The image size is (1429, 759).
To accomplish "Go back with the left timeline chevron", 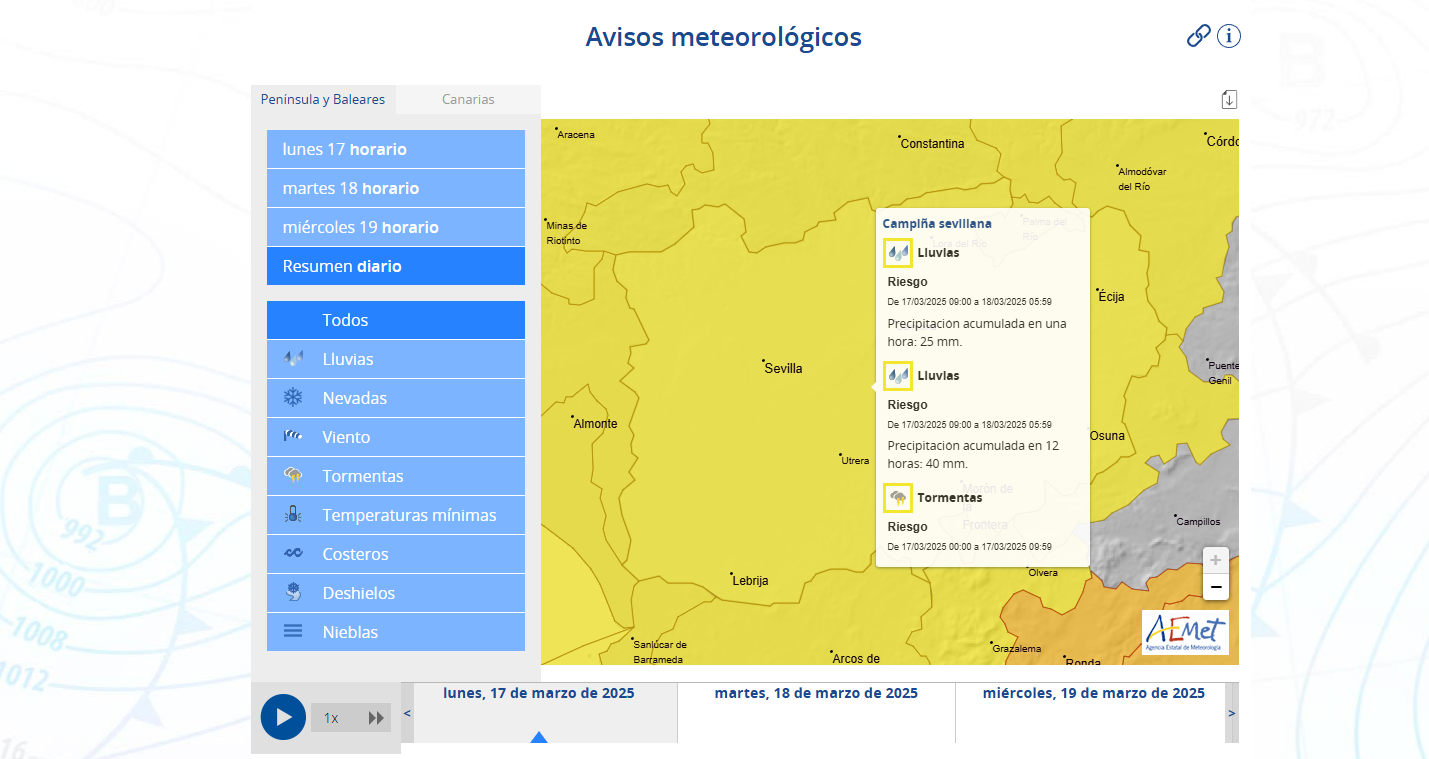I will point(406,714).
